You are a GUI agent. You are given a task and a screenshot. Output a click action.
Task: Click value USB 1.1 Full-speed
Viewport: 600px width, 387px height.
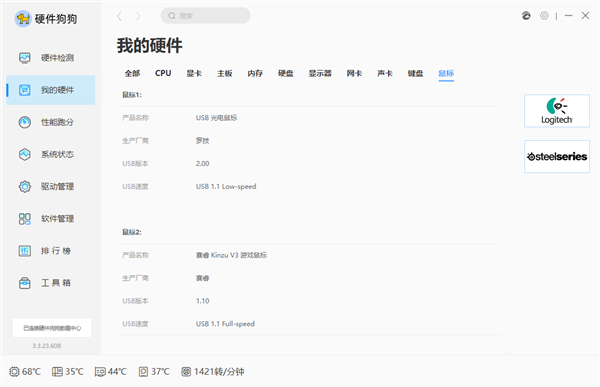pos(225,324)
